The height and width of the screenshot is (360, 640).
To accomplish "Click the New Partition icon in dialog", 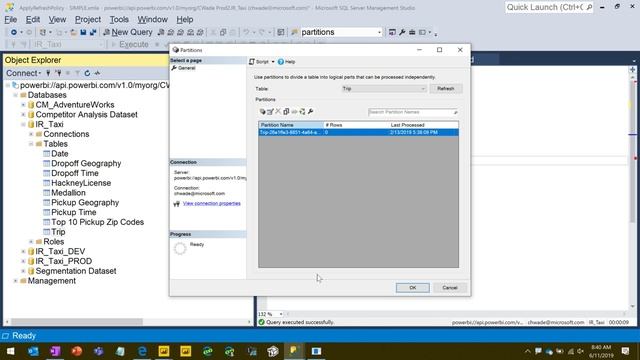I will point(262,111).
